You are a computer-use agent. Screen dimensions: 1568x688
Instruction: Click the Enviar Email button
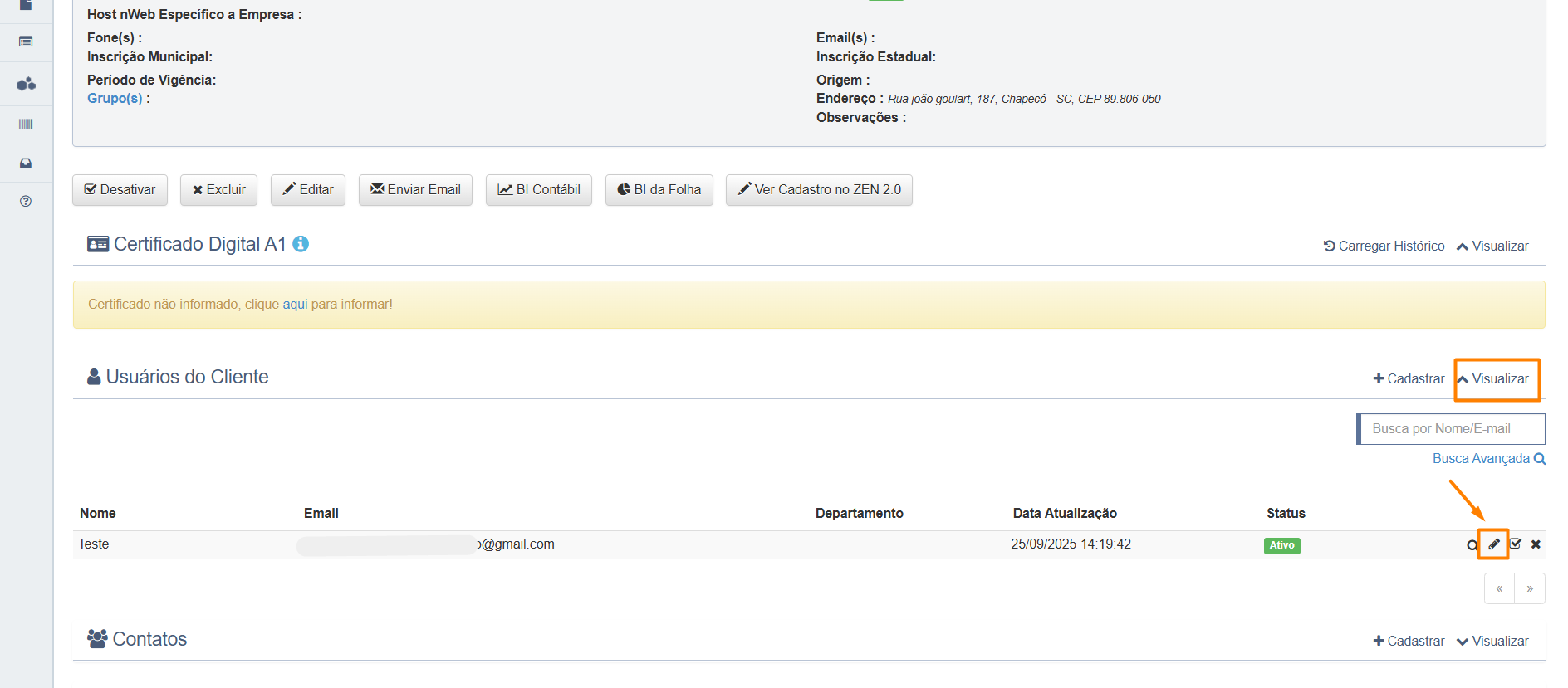click(x=415, y=190)
